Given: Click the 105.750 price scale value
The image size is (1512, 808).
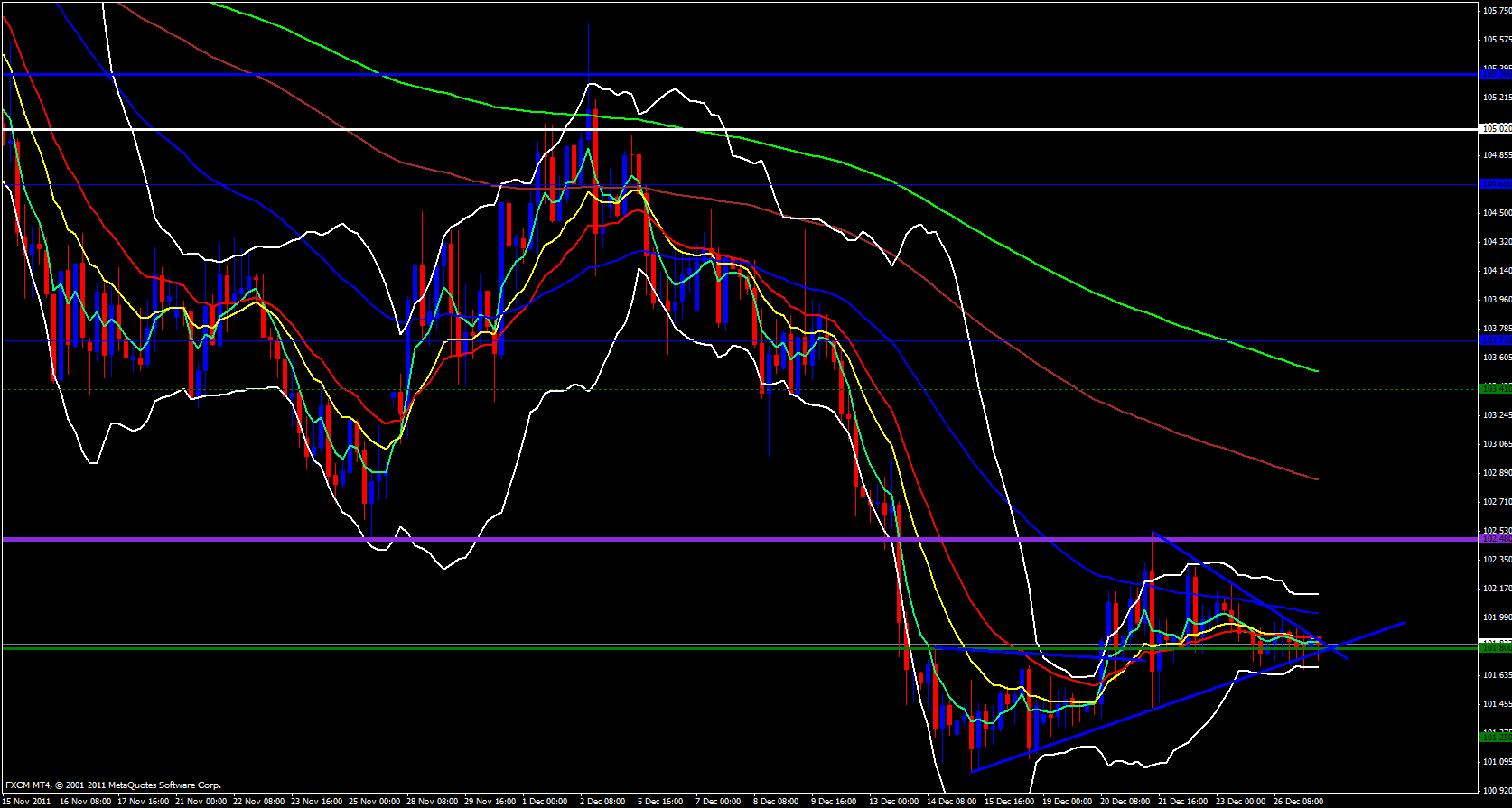Looking at the screenshot, I should pyautogui.click(x=1496, y=11).
